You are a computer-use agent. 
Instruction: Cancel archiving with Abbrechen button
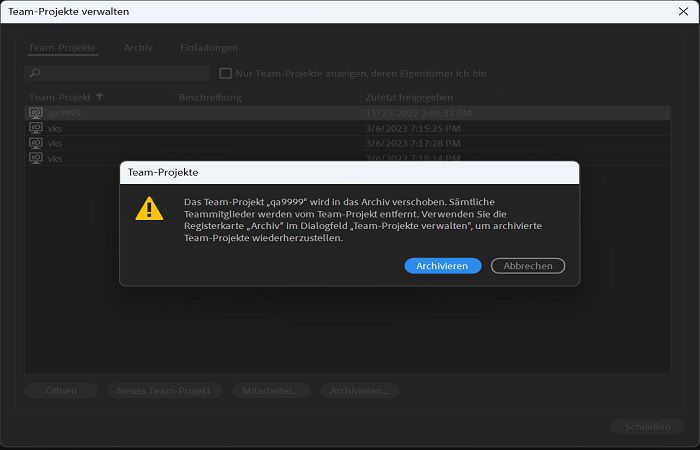click(528, 266)
